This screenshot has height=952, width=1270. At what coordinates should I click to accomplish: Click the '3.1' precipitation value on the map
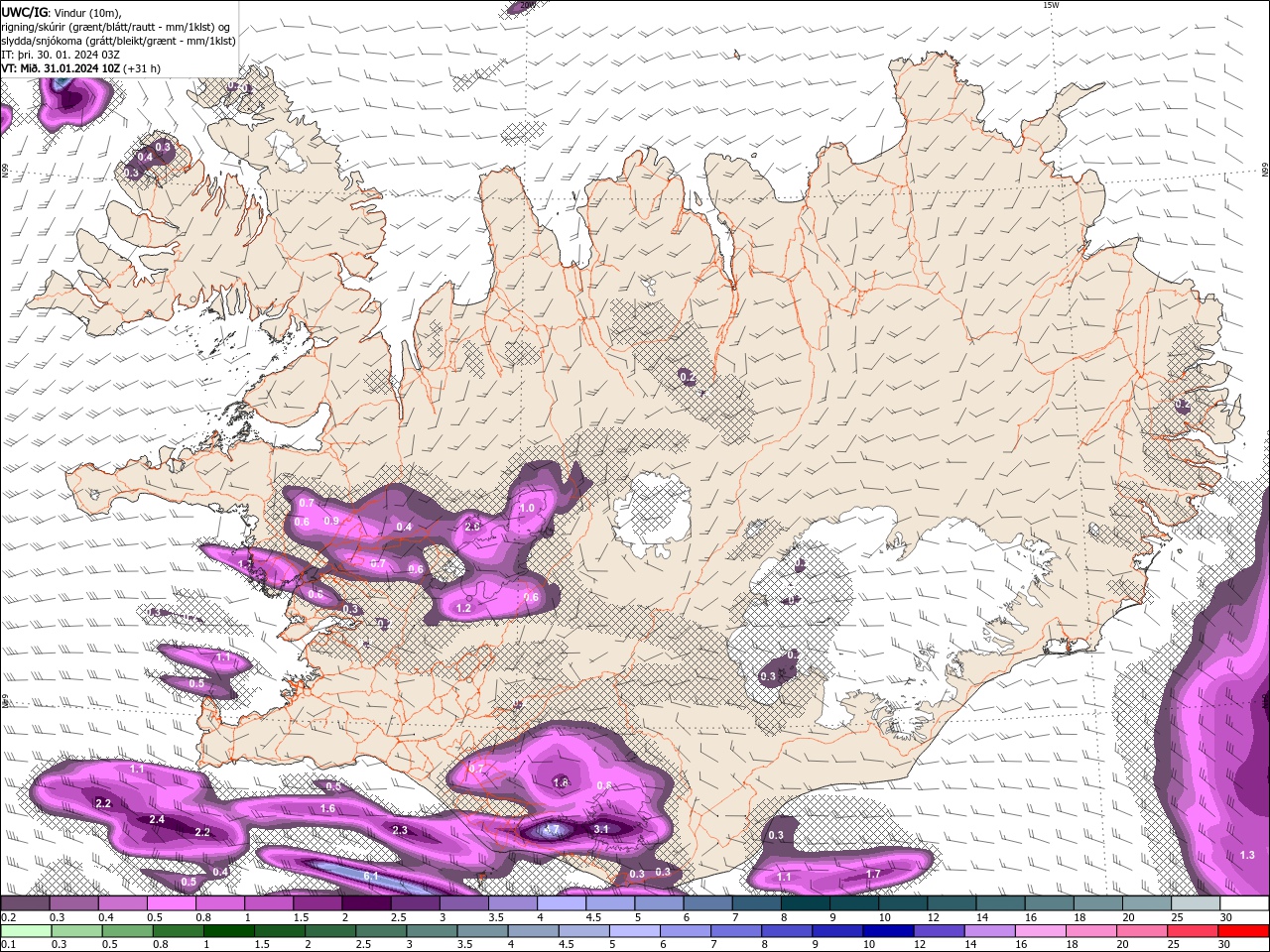pos(601,828)
